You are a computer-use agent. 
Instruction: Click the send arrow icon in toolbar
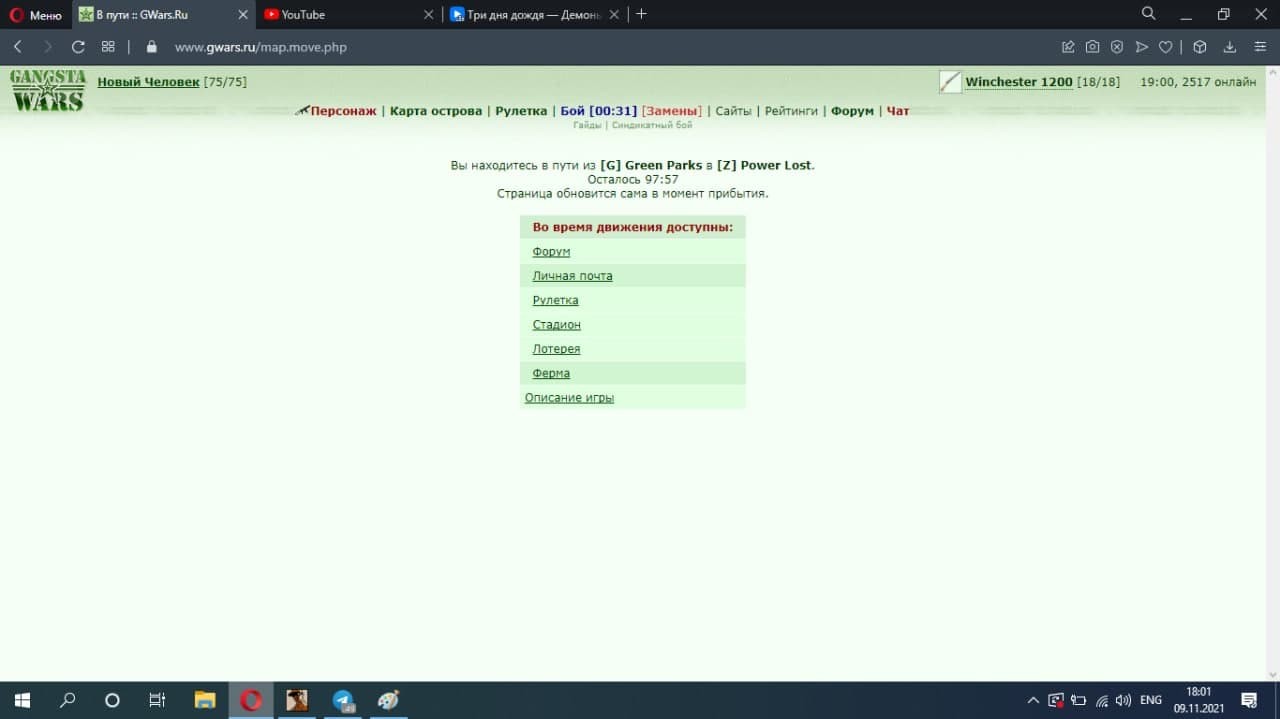pyautogui.click(x=1141, y=47)
